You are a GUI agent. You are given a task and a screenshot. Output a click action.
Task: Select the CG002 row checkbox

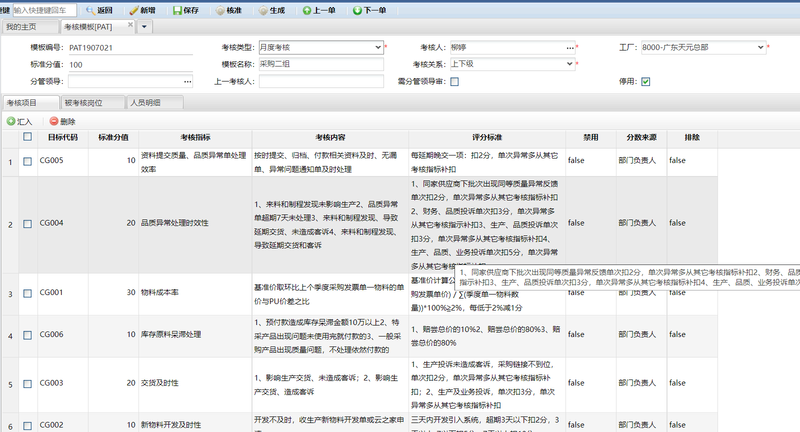point(28,425)
